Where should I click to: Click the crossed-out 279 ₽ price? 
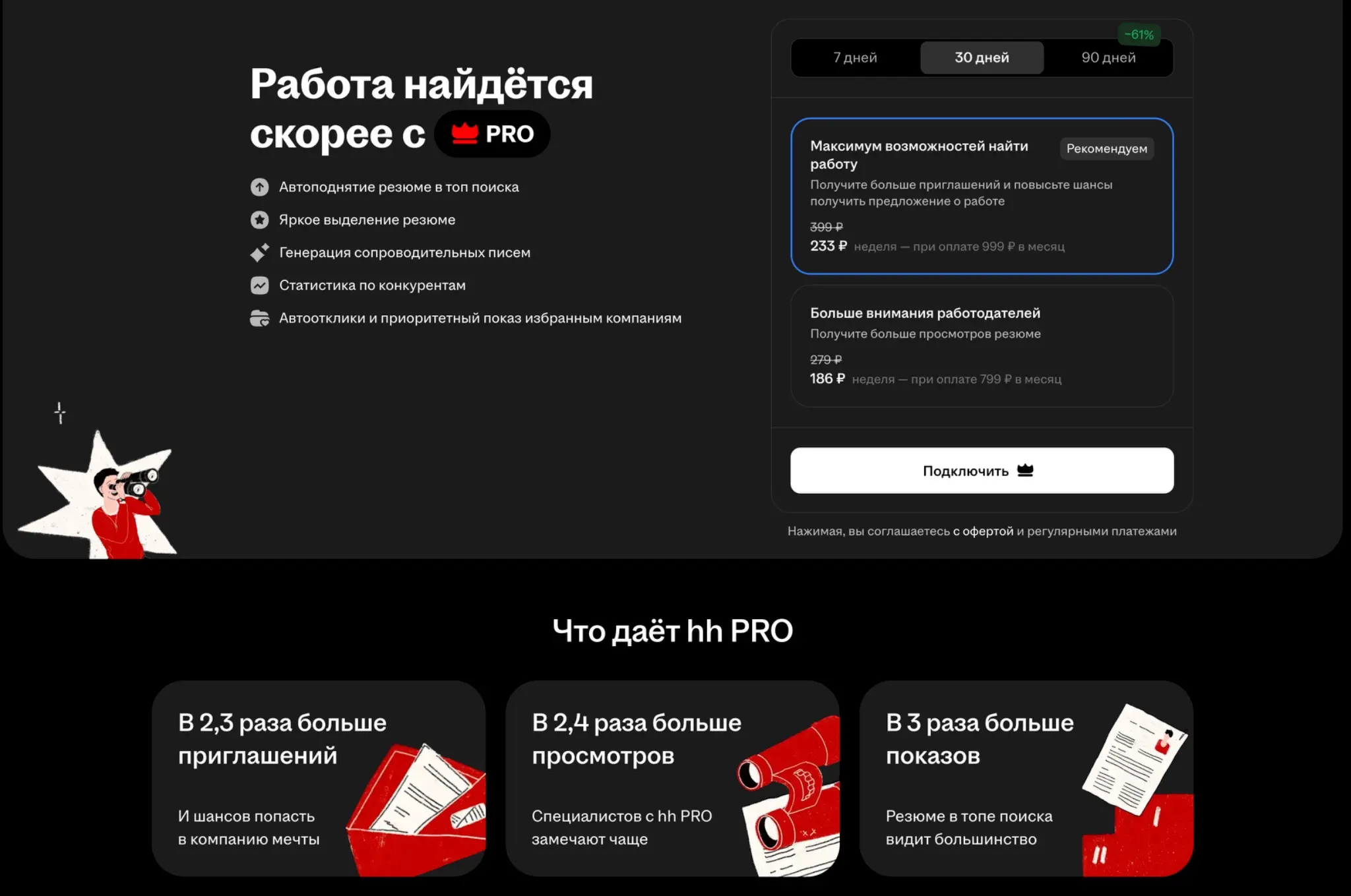826,359
